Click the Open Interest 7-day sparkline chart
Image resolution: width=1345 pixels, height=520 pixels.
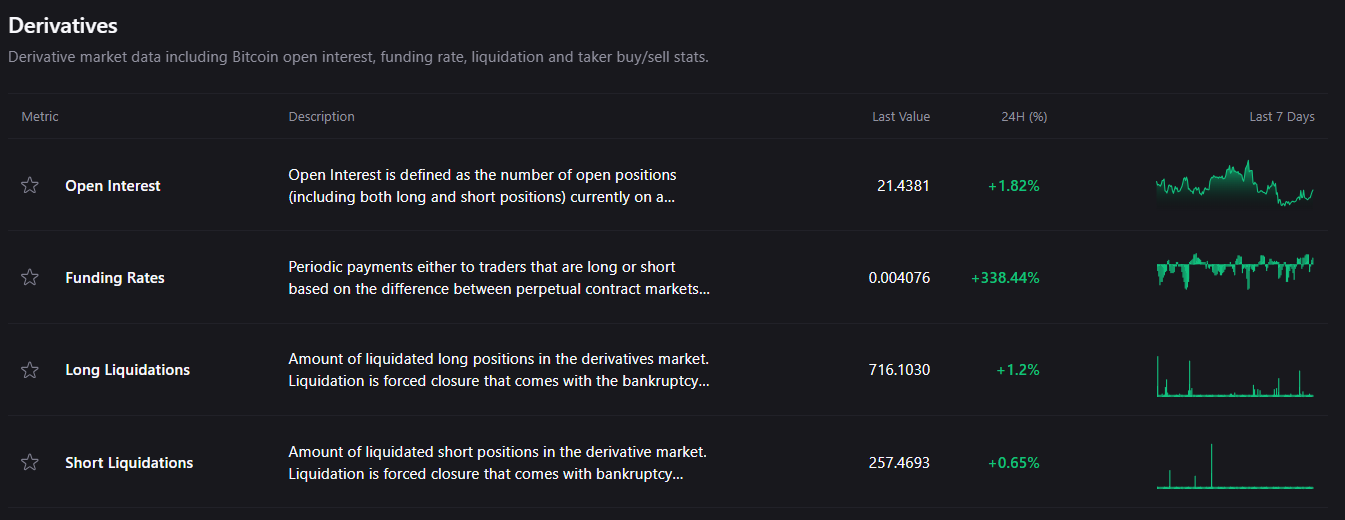pyautogui.click(x=1234, y=184)
